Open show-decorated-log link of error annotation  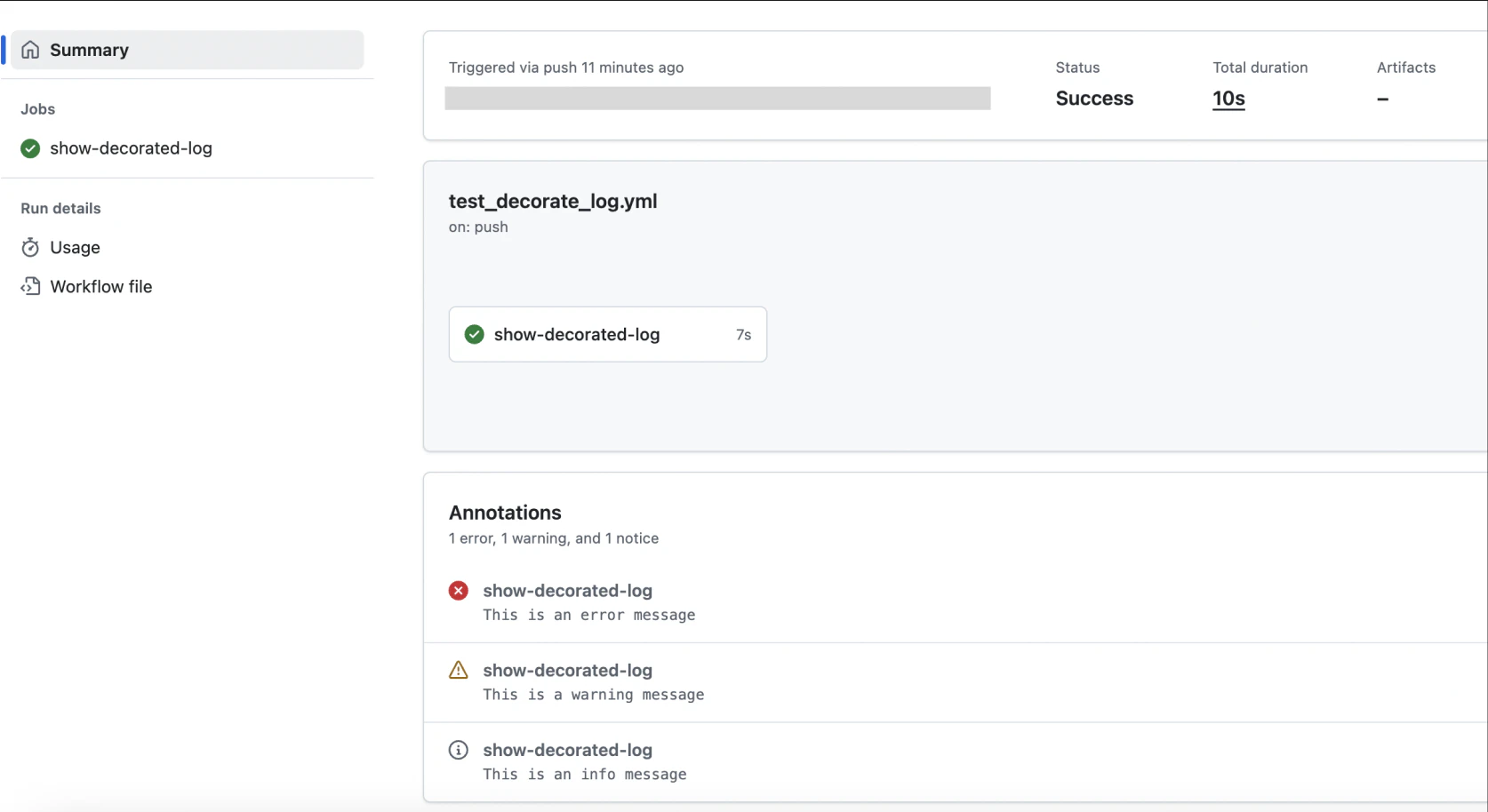568,591
